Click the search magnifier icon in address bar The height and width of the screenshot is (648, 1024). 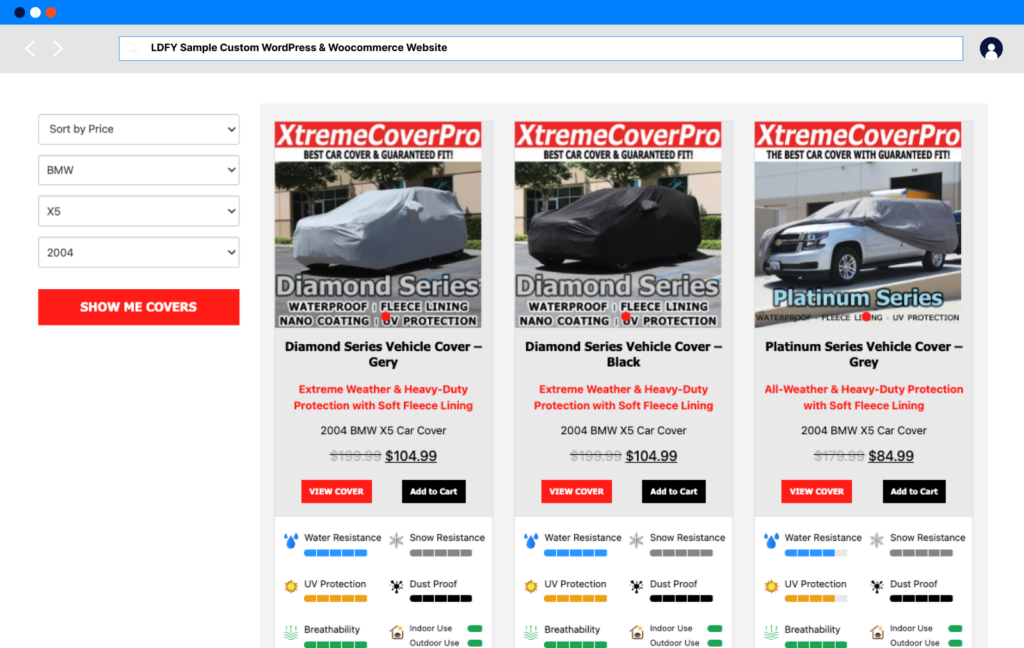pyautogui.click(x=132, y=48)
